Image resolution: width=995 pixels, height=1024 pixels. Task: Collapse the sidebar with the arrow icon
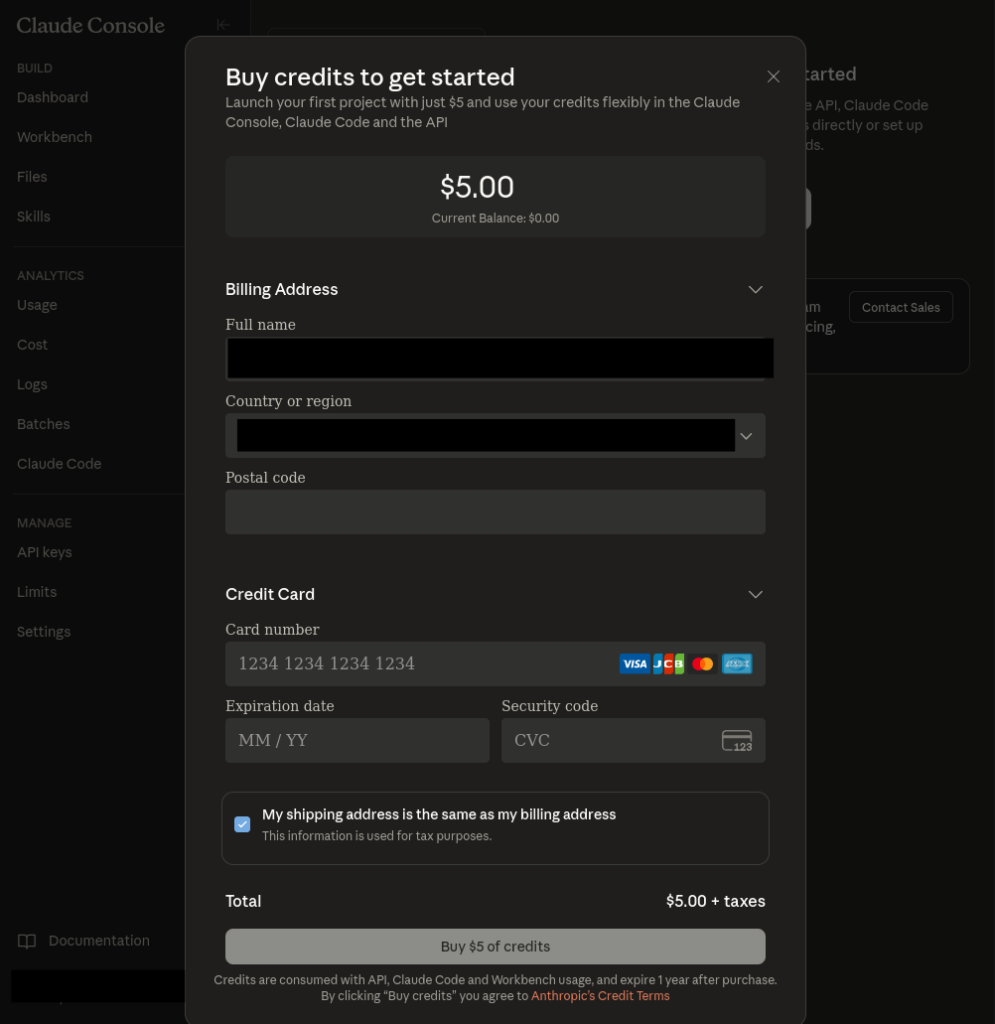click(223, 25)
